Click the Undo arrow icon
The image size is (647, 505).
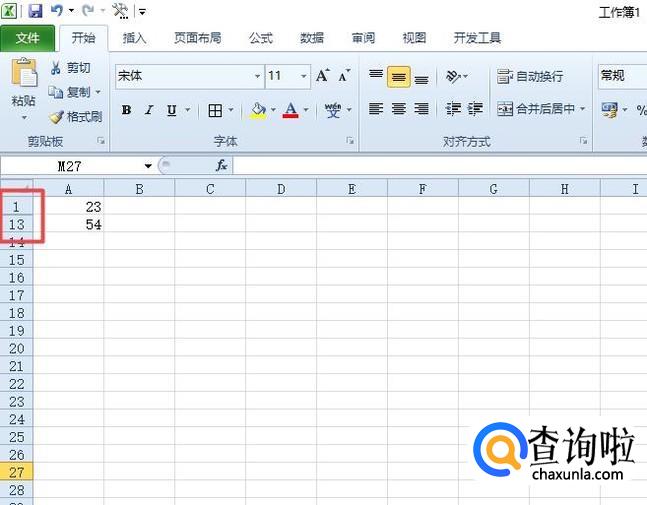pos(57,11)
